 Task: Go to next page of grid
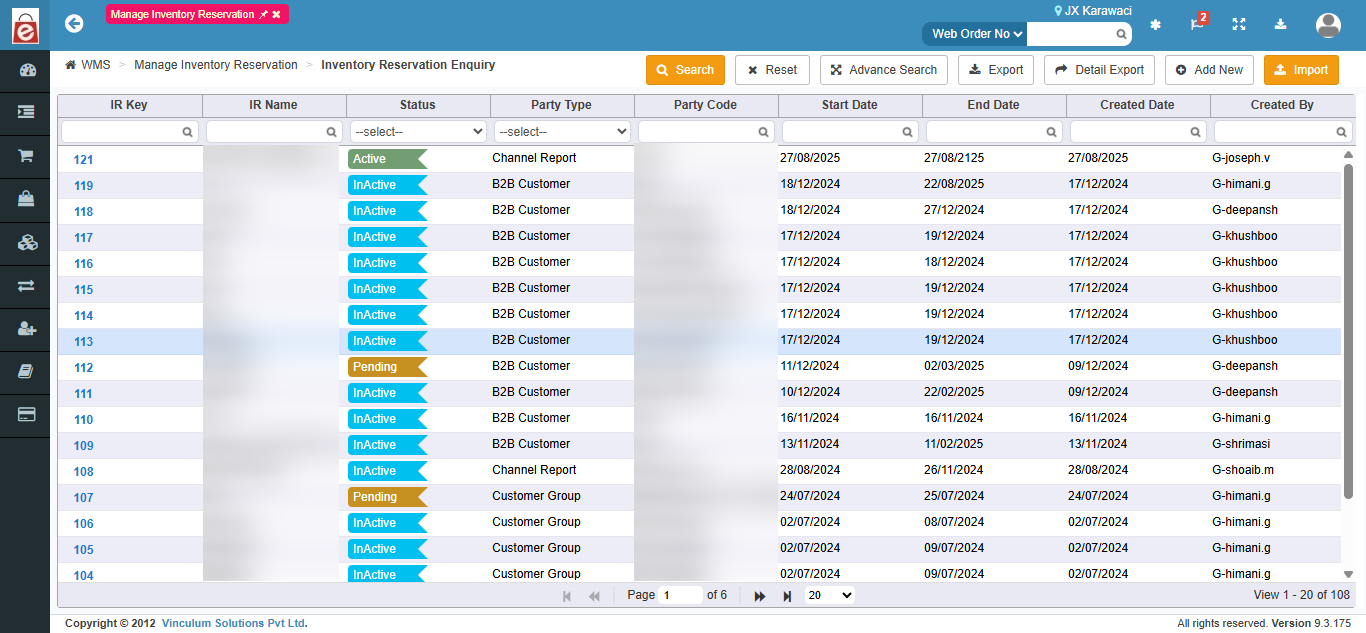(x=760, y=595)
